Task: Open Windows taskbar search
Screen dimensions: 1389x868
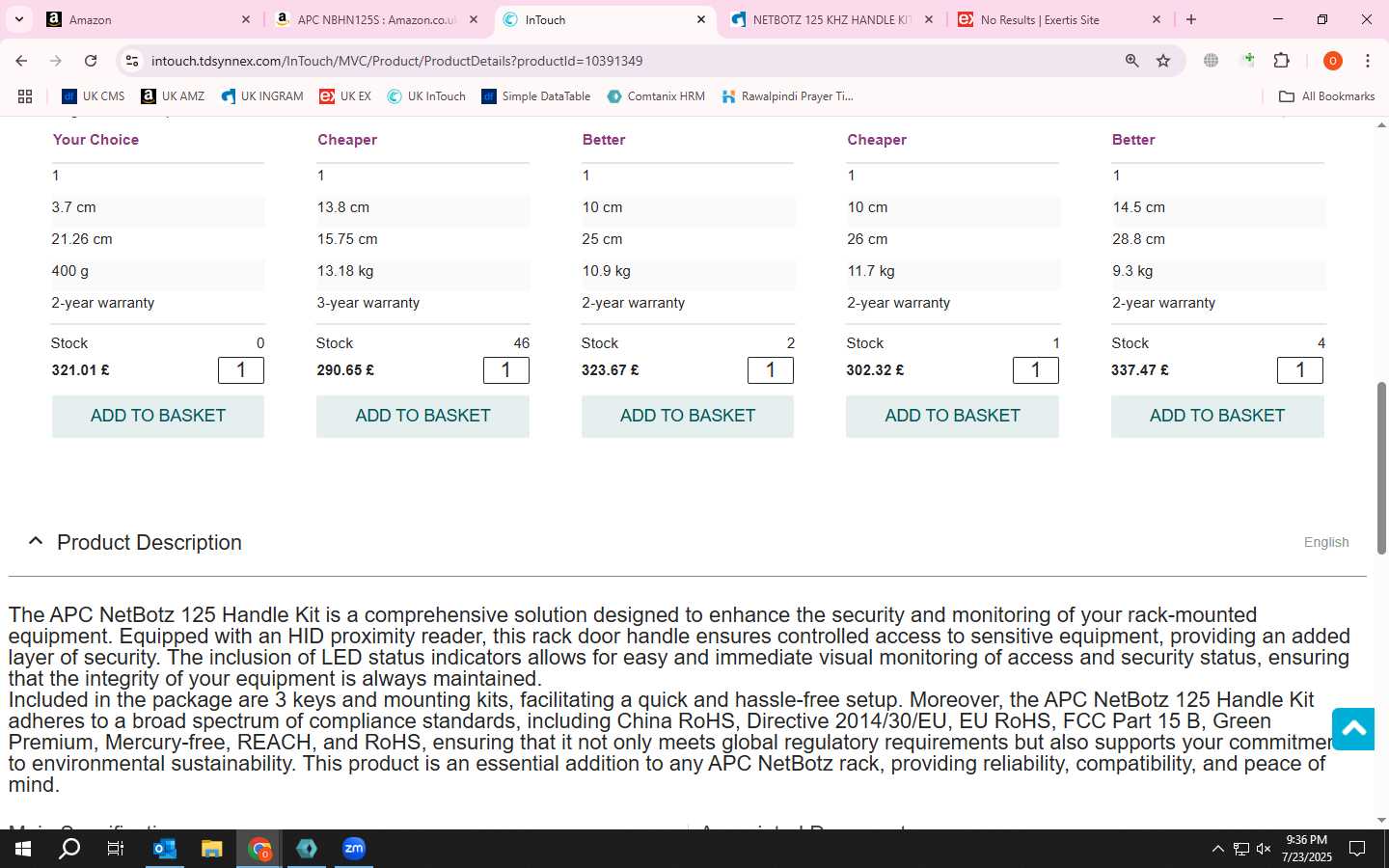Action: pyautogui.click(x=69, y=849)
